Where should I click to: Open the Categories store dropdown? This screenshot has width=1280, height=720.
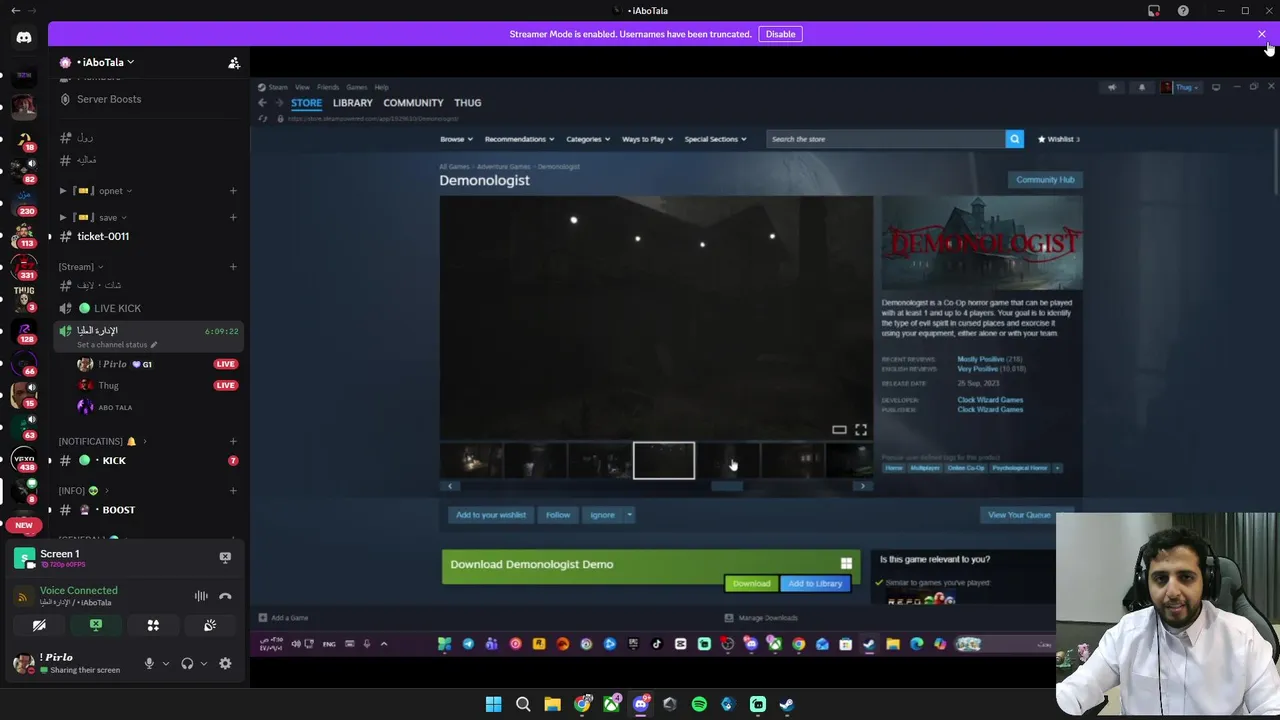click(587, 139)
